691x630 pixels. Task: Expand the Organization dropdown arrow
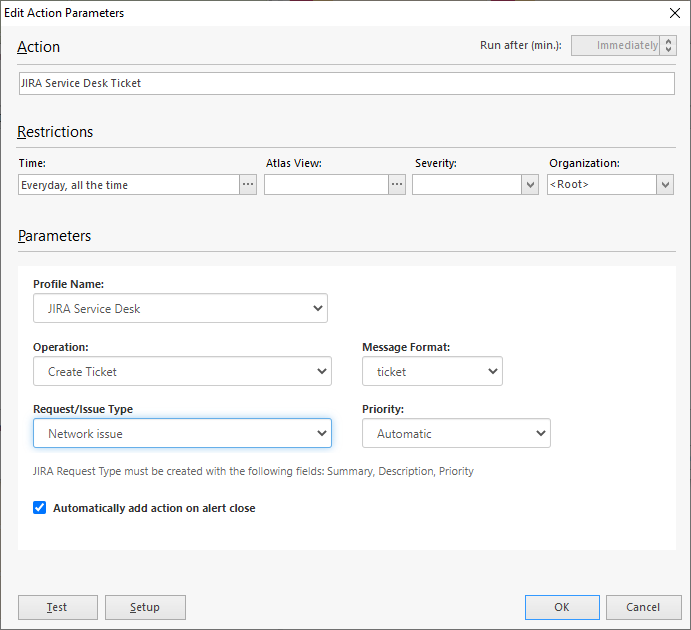tap(665, 185)
